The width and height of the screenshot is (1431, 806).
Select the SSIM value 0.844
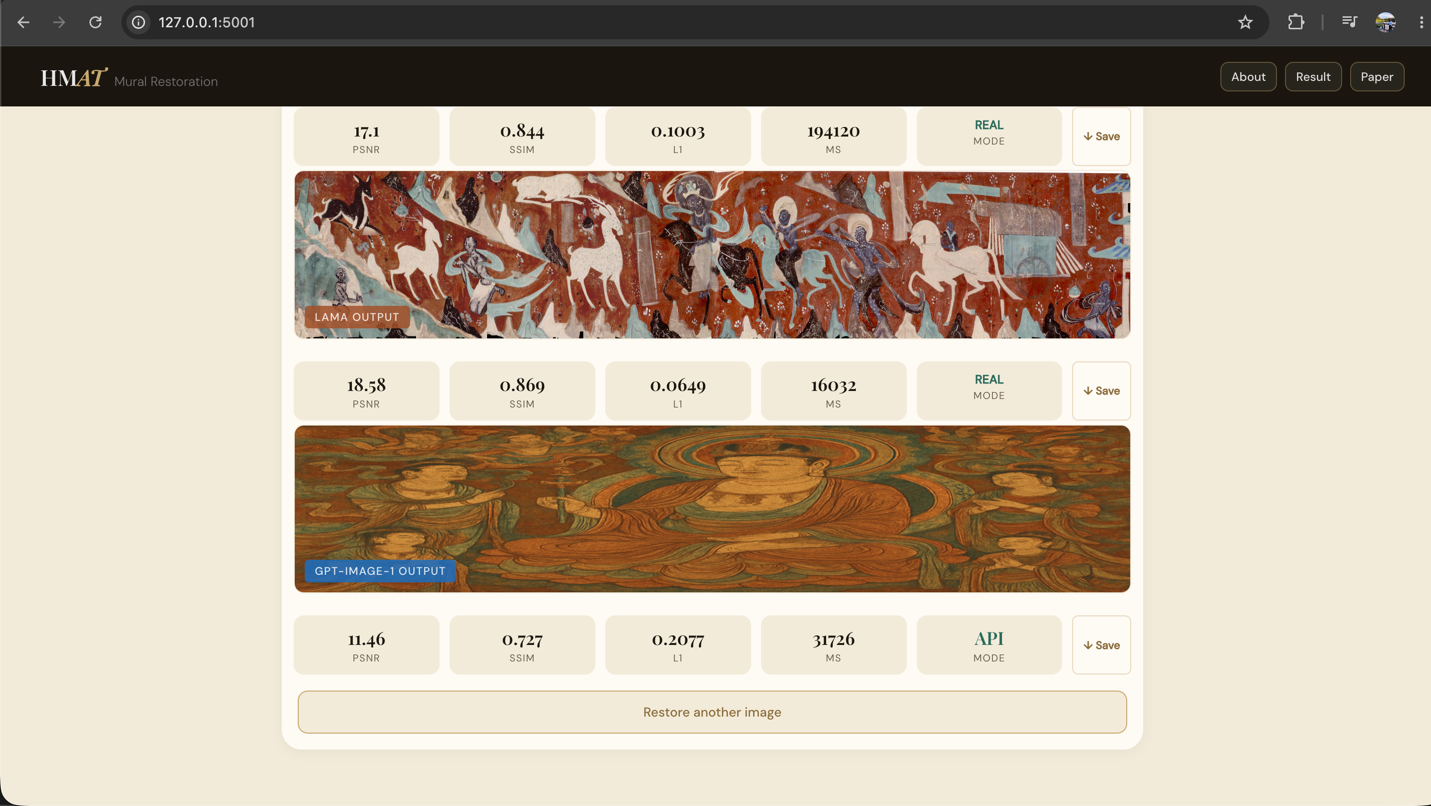pyautogui.click(x=522, y=131)
